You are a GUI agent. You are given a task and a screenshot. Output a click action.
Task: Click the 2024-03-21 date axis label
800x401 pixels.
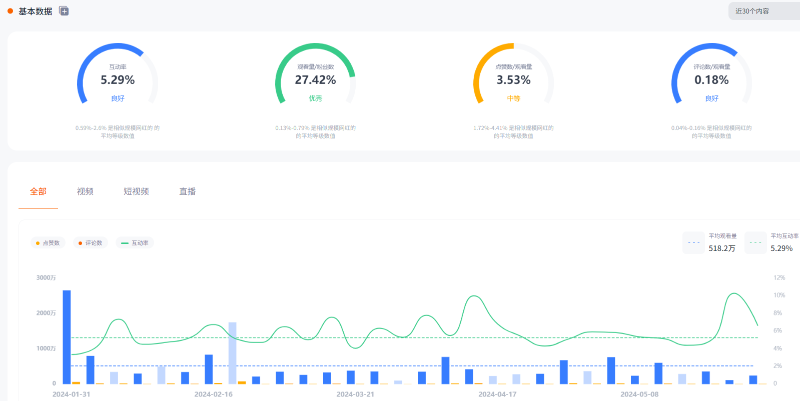(355, 394)
